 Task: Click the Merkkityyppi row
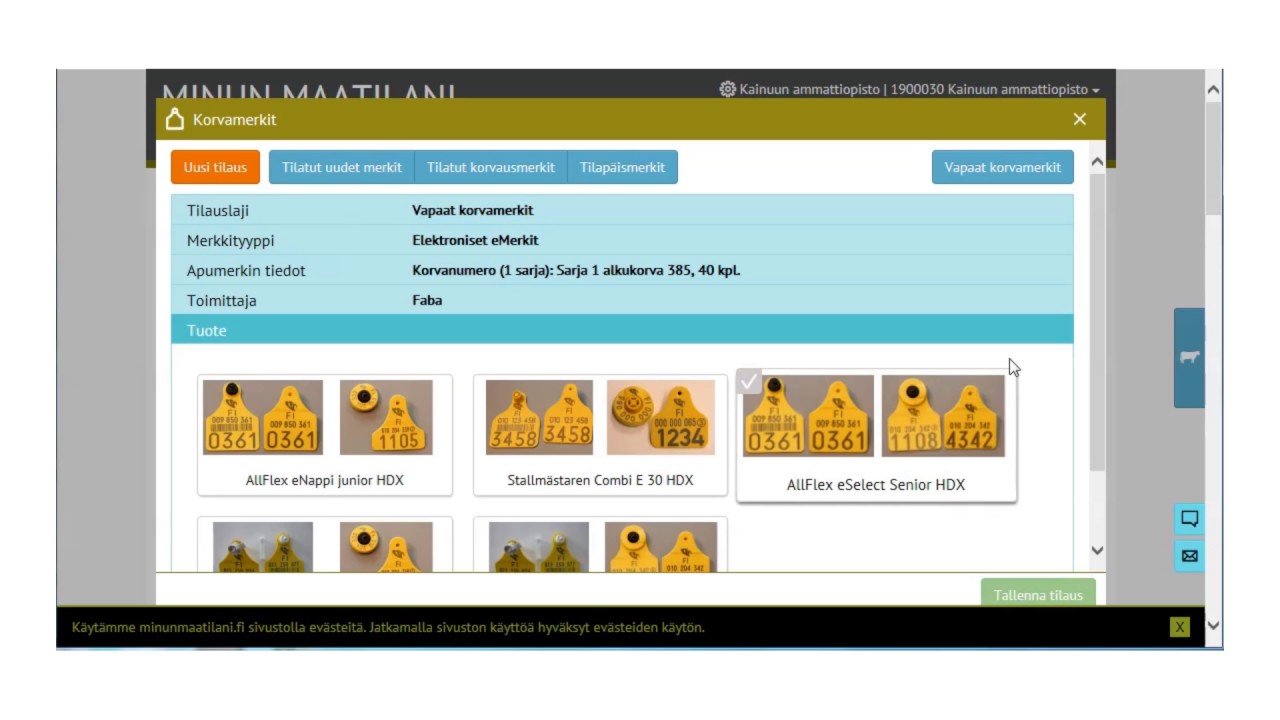[622, 240]
